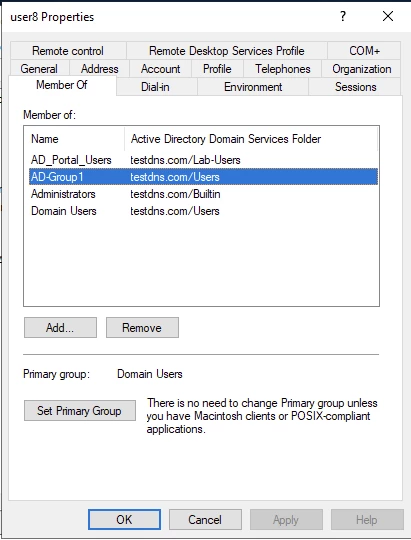Viewport: 411px width, 540px height.
Task: Click testdns.com/Users in Domain Users row
Action: pos(175,211)
